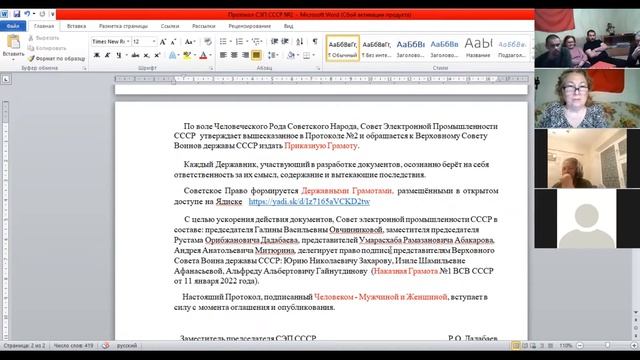
Task: Click word count Число слов in status bar
Action: 73,346
